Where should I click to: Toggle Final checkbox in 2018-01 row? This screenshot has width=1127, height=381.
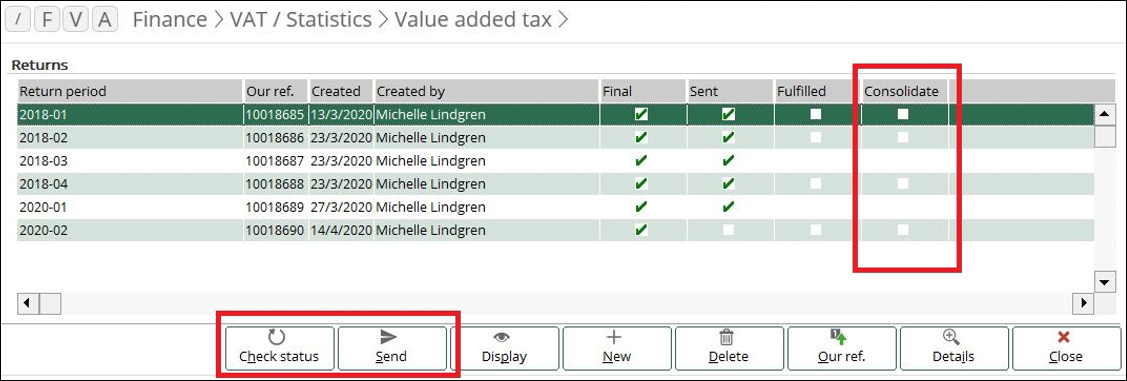coord(642,114)
